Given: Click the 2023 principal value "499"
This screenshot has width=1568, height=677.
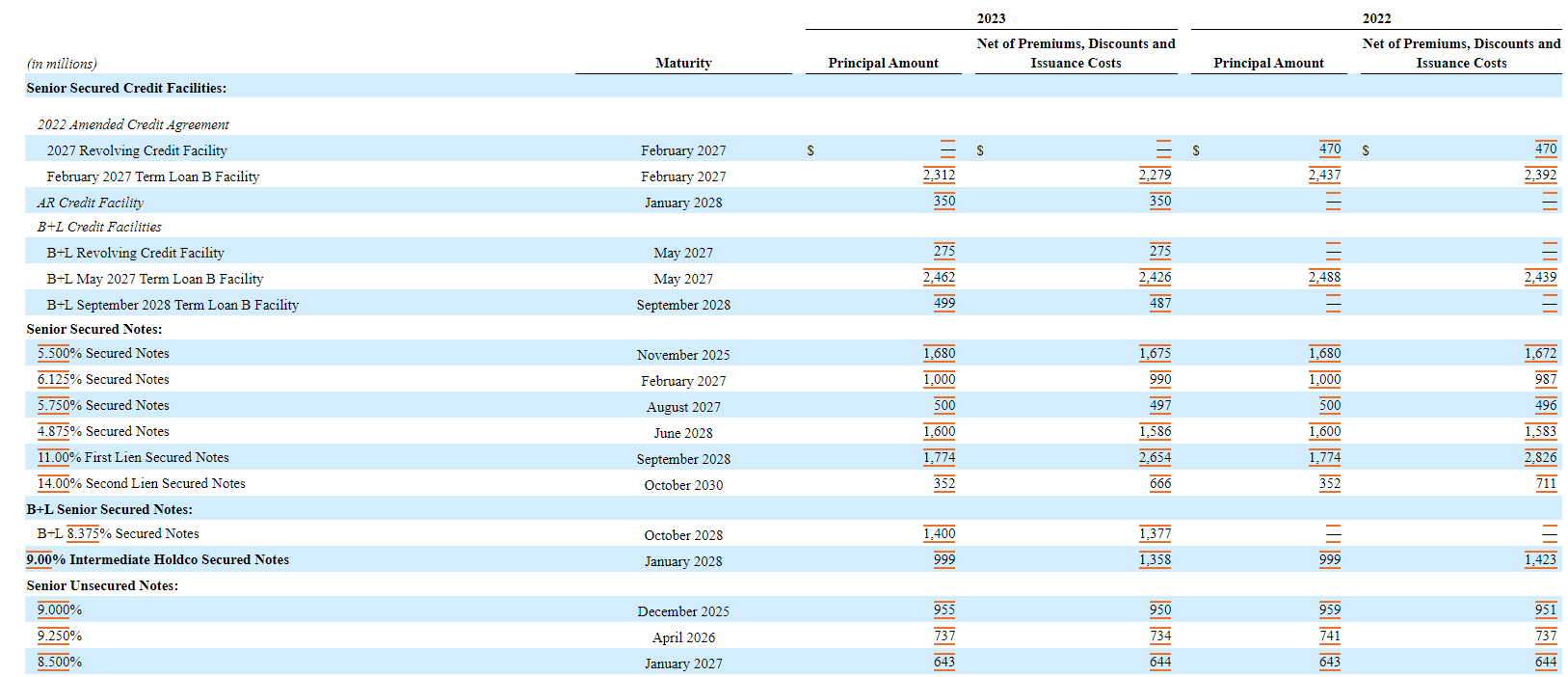Looking at the screenshot, I should point(944,303).
